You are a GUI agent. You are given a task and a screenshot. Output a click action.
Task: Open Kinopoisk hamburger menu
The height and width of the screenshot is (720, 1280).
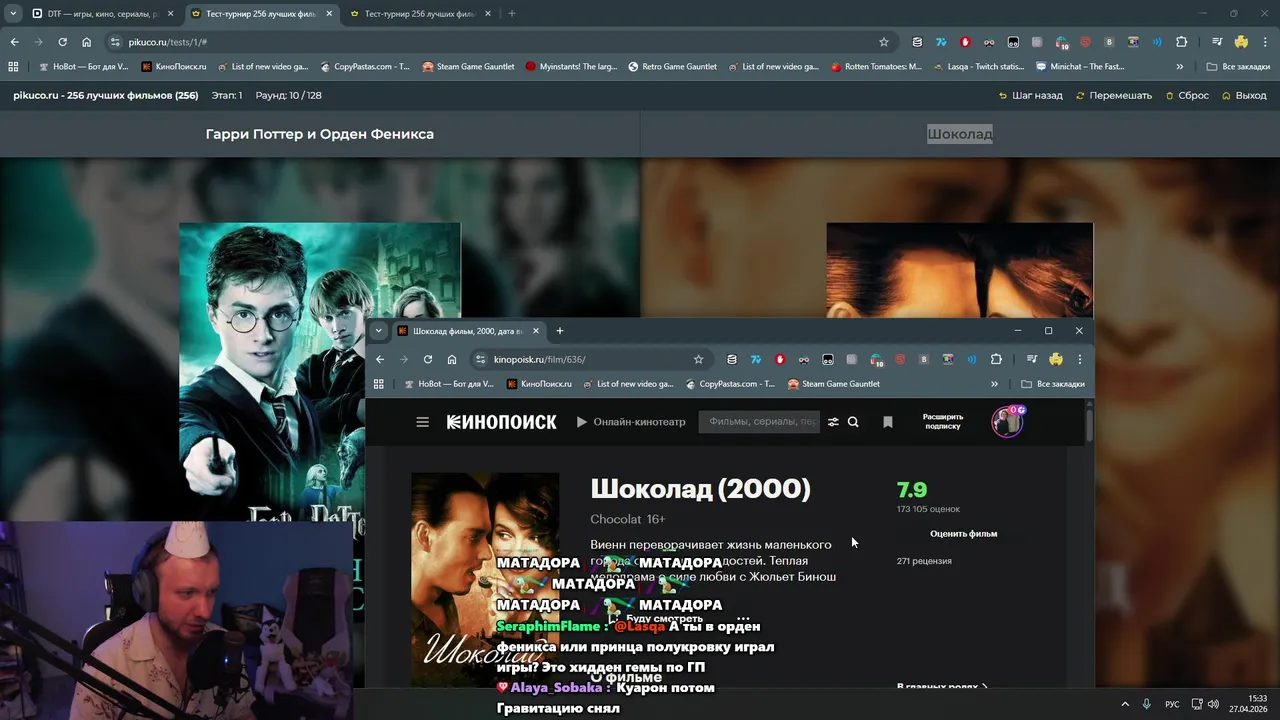[422, 422]
